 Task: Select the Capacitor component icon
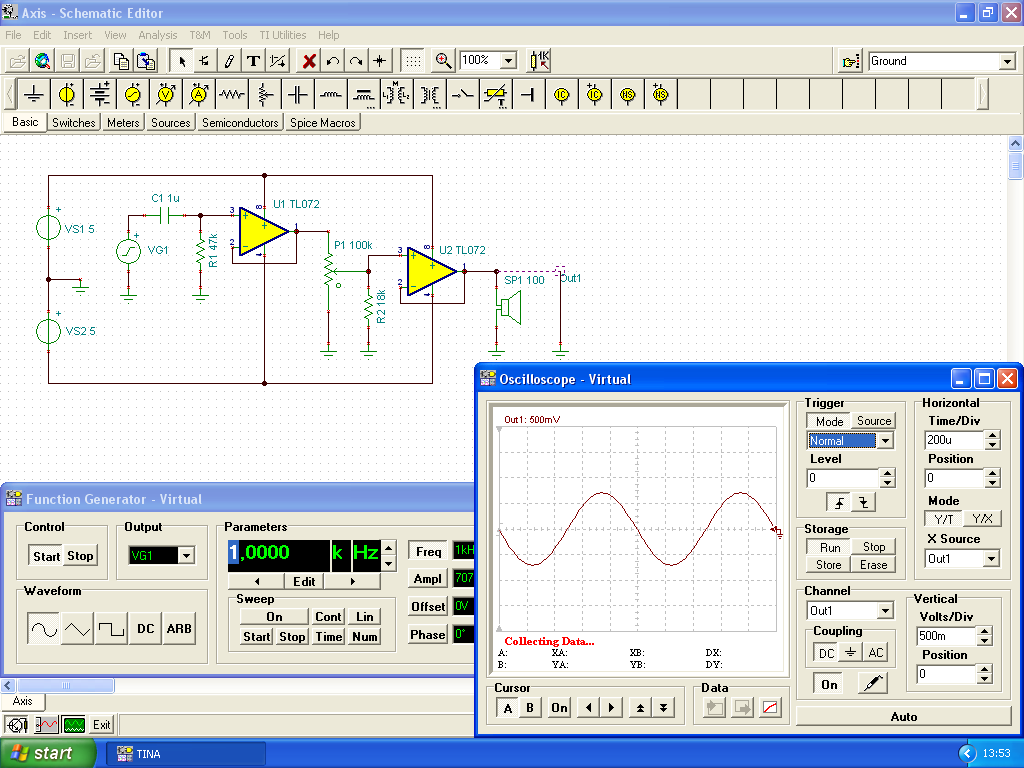click(298, 95)
